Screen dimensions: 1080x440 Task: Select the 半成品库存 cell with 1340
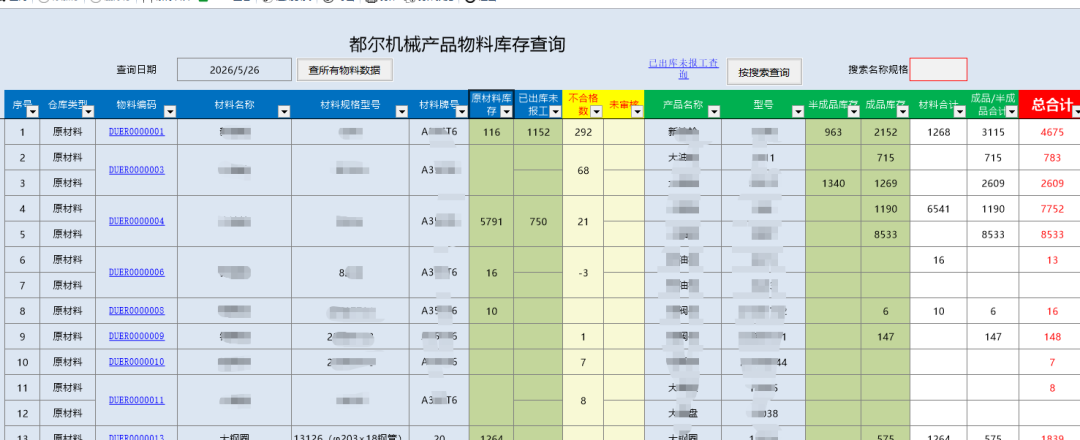(833, 183)
